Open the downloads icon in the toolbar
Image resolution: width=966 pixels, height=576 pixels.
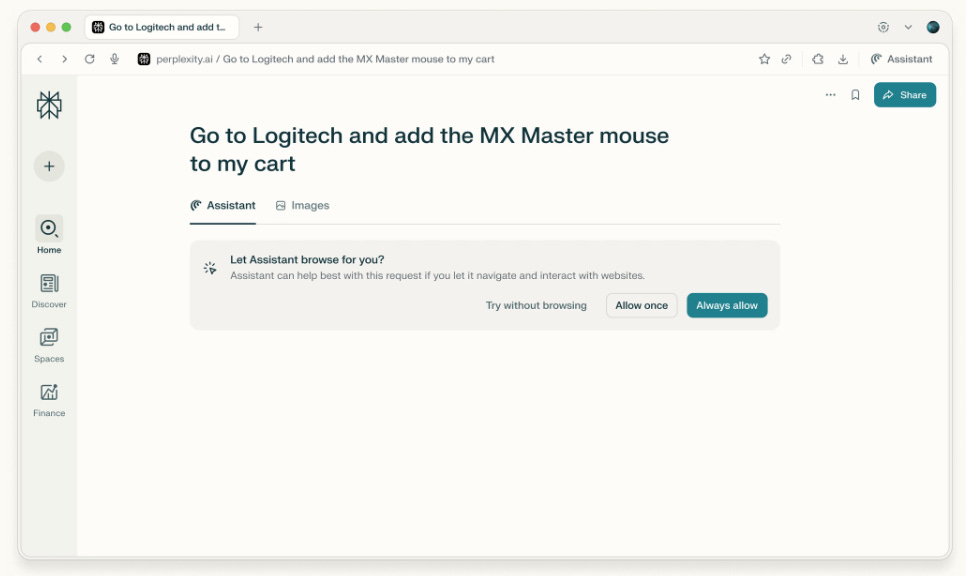(x=843, y=59)
